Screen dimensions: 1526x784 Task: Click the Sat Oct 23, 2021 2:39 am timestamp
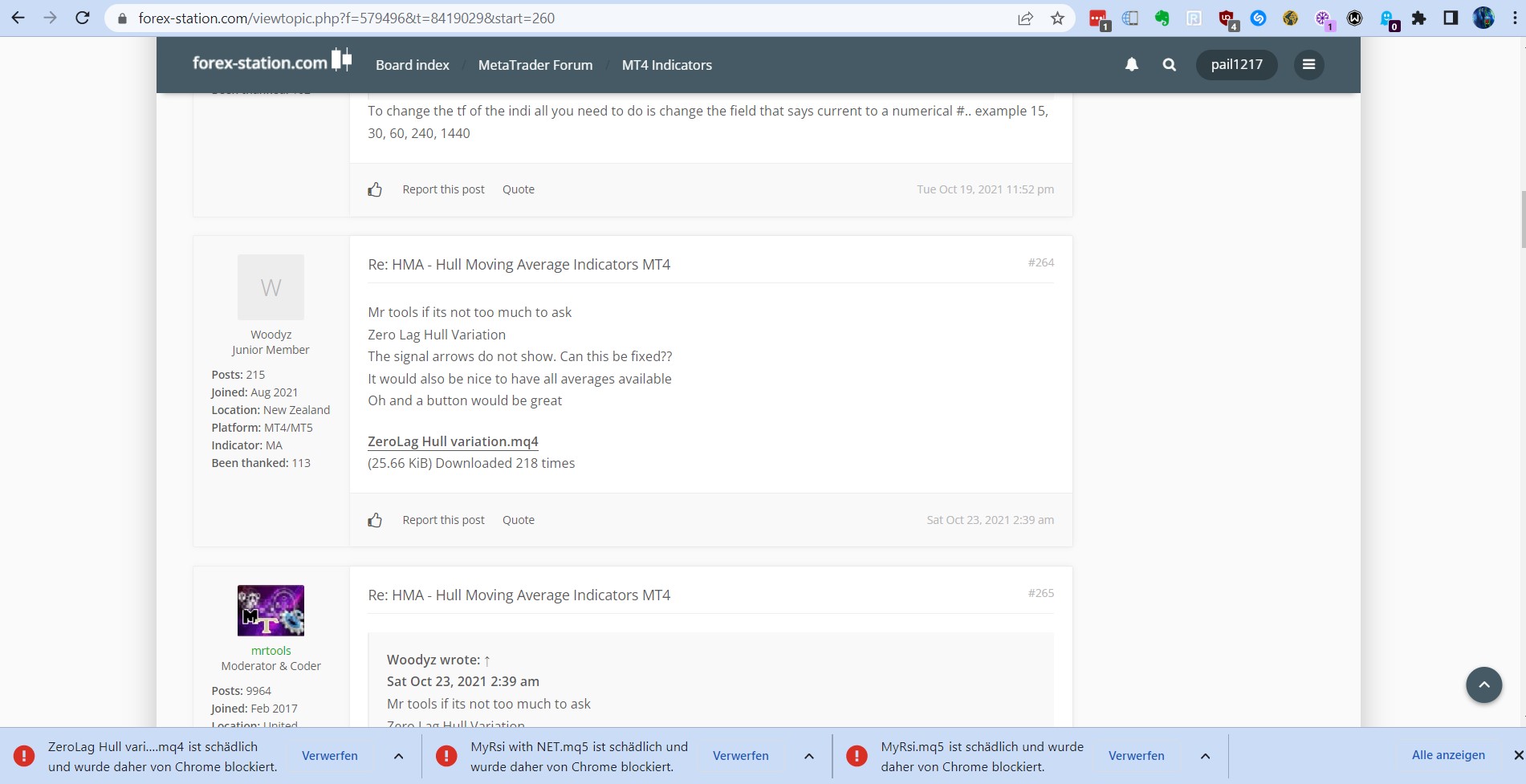click(991, 520)
